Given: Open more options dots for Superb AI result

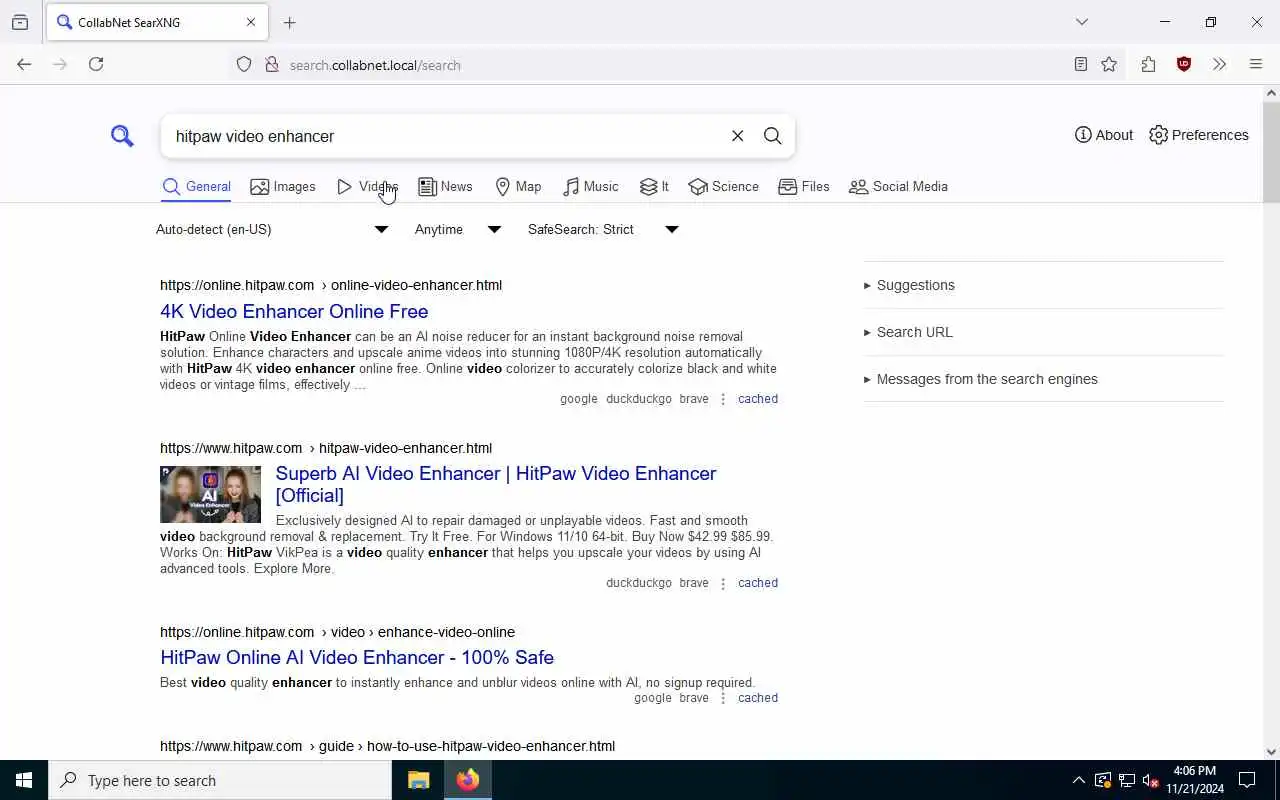Looking at the screenshot, I should [x=723, y=583].
